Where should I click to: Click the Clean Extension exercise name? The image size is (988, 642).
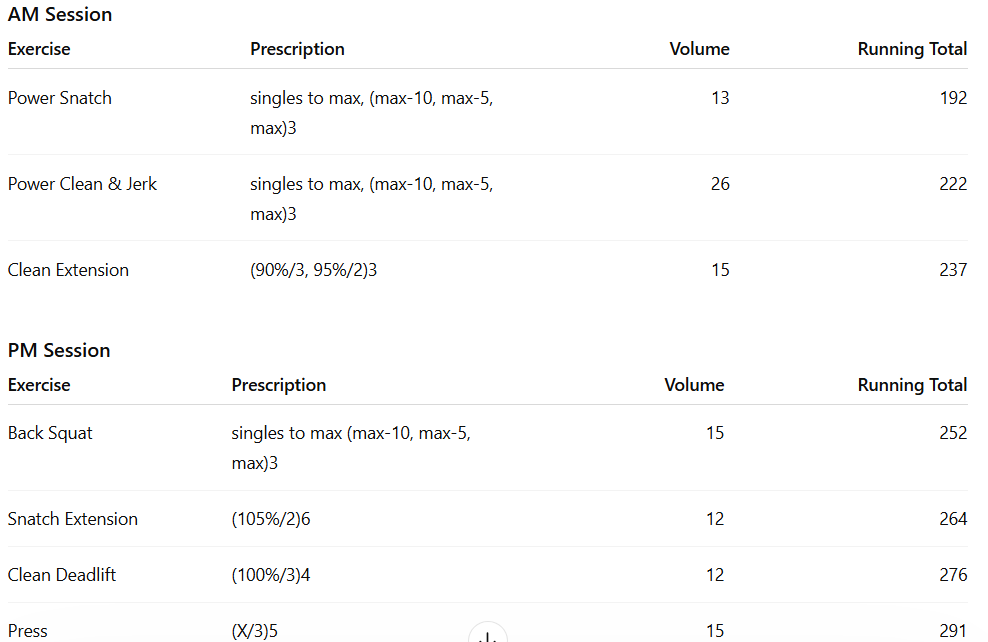point(68,270)
